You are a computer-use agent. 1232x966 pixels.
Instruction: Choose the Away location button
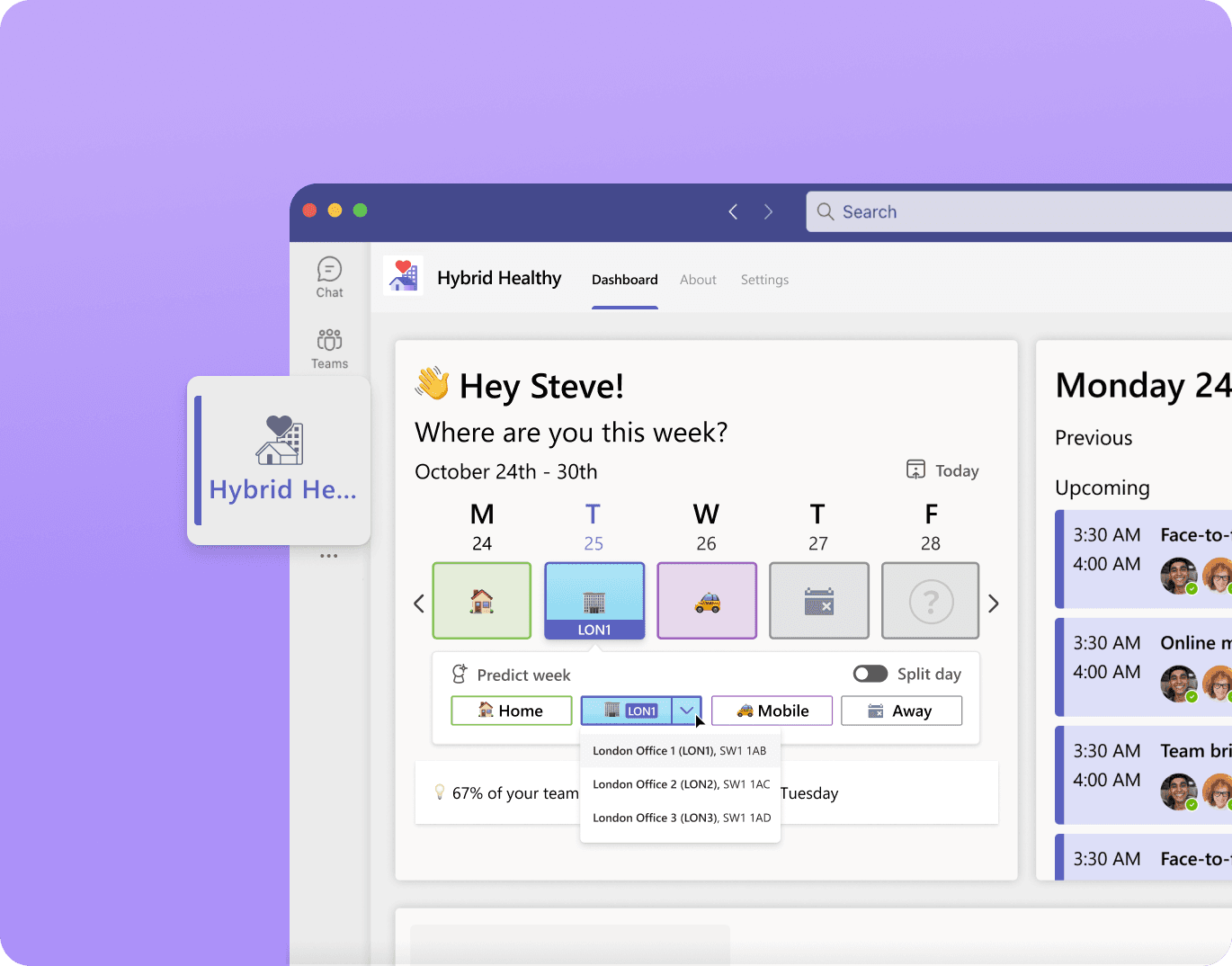(901, 711)
